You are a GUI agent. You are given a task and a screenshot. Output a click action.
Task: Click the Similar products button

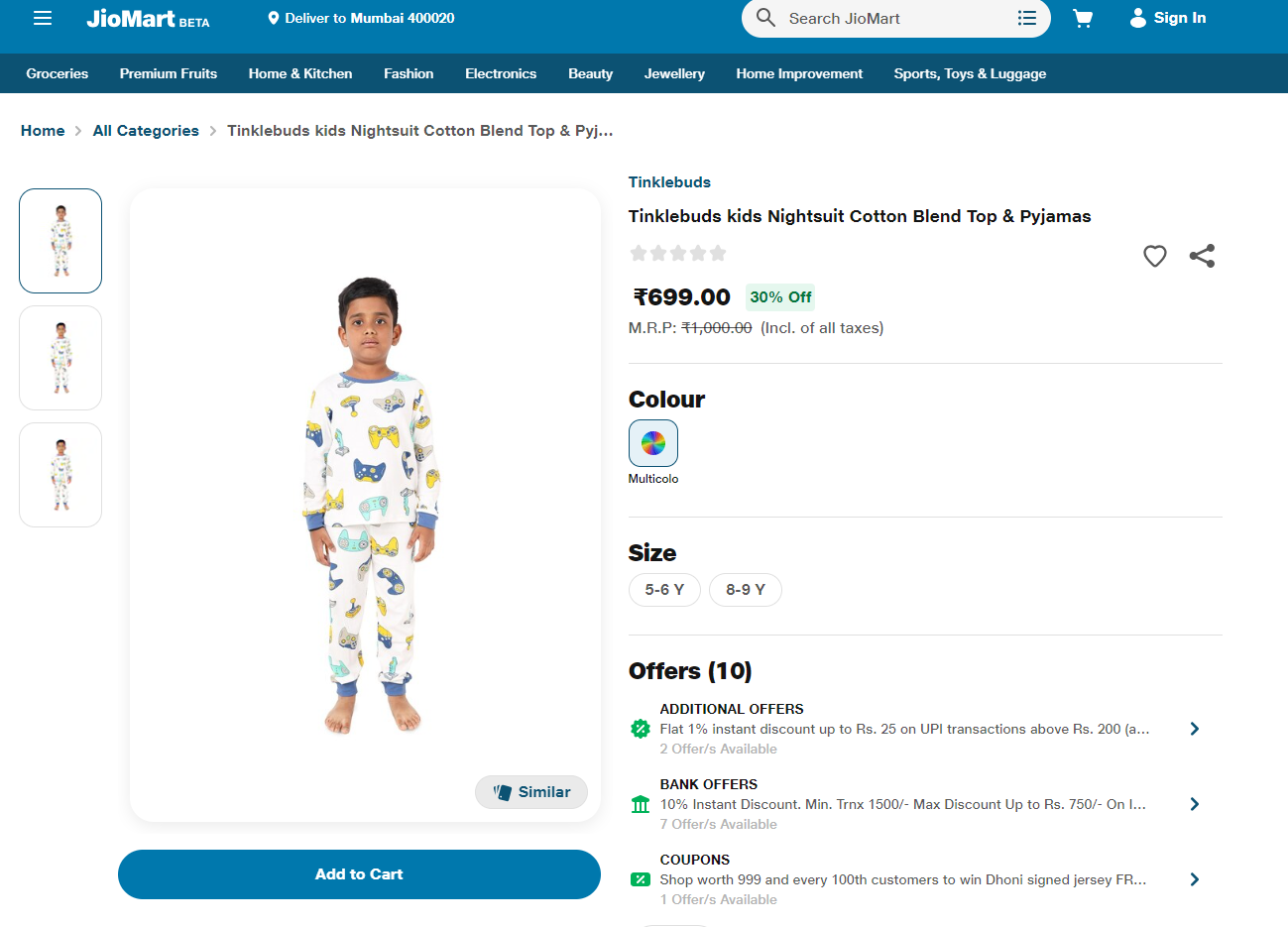[x=531, y=792]
